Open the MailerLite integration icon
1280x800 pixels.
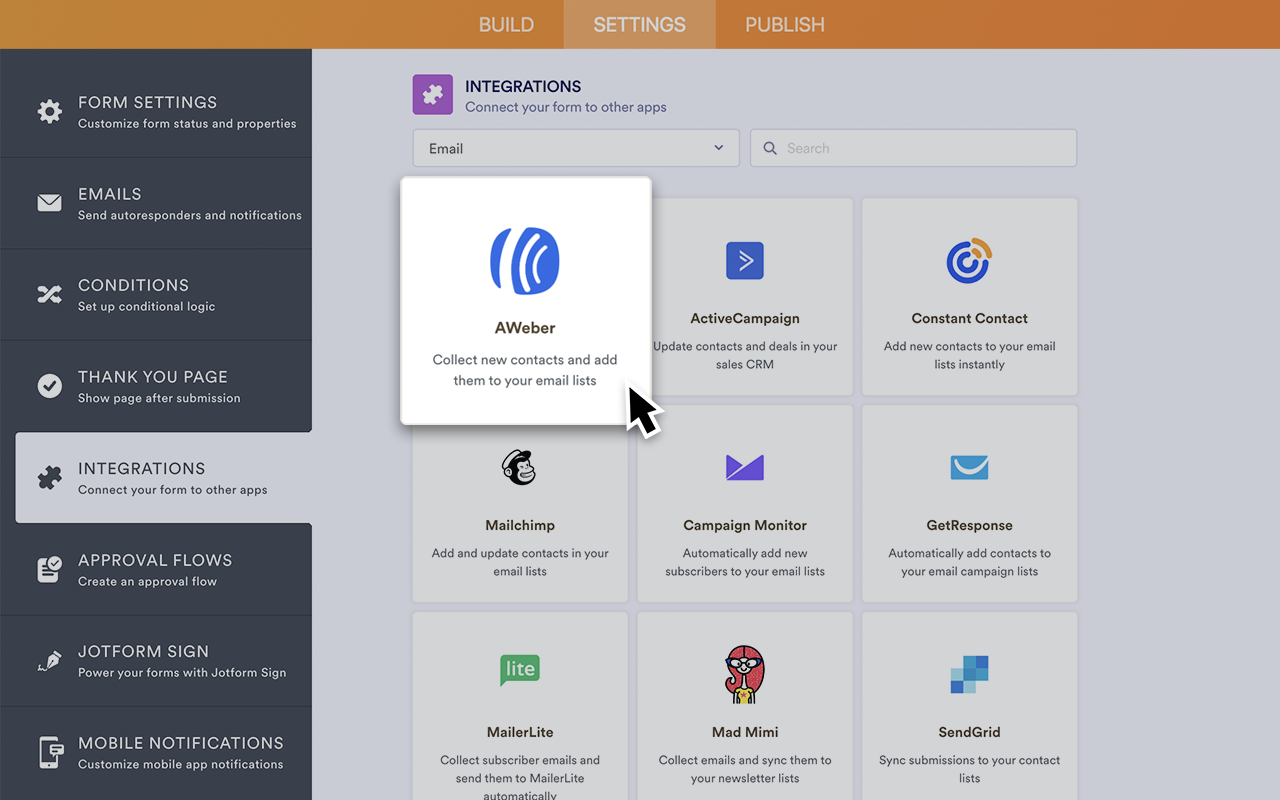click(x=519, y=669)
